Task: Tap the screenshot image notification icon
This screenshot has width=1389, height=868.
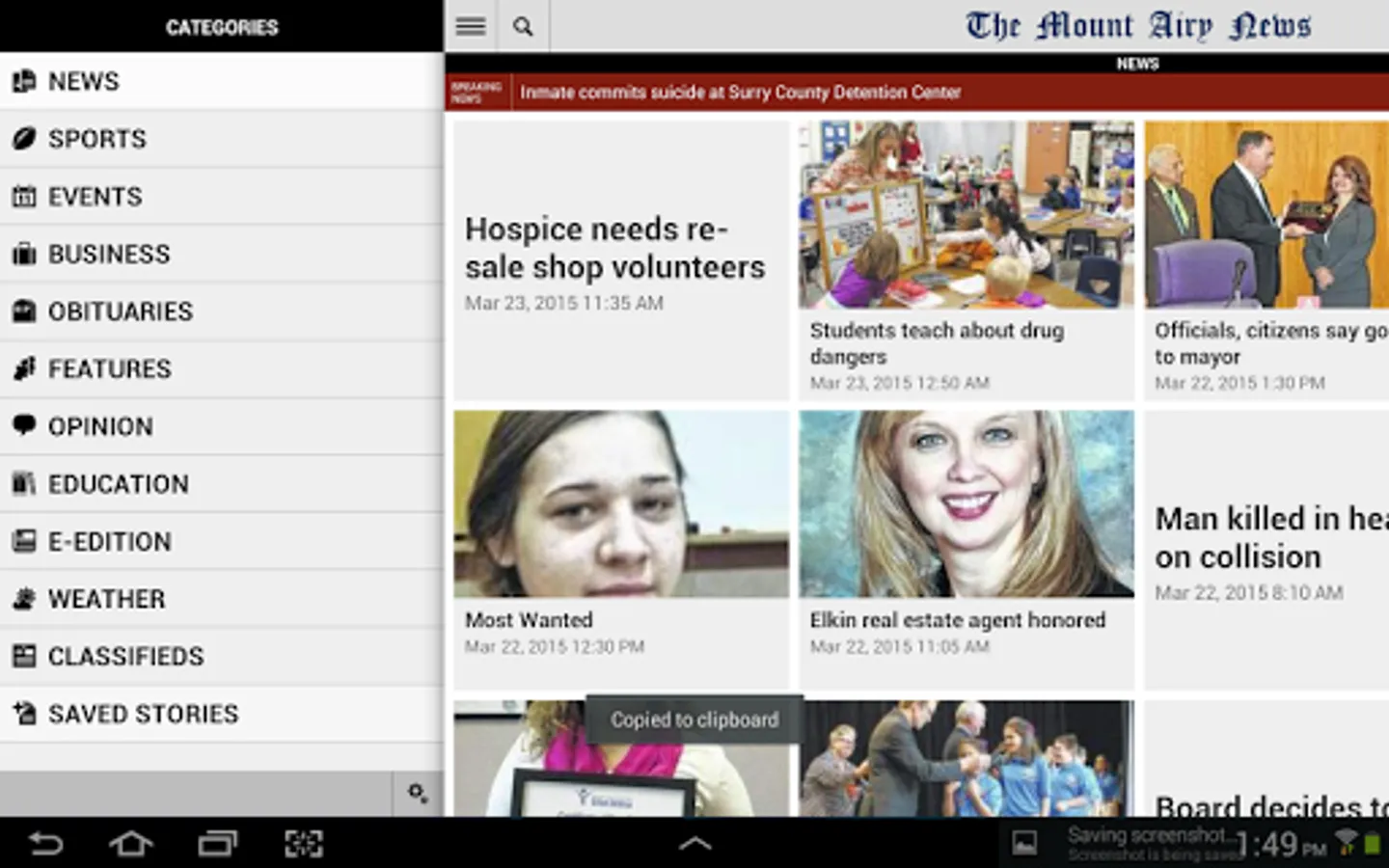Action: 1024,844
